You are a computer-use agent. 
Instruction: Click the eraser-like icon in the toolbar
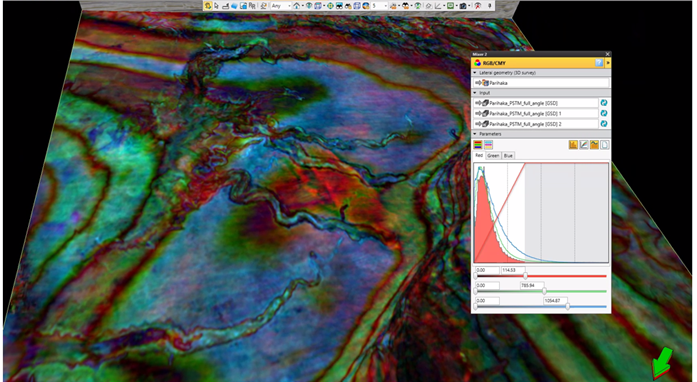pyautogui.click(x=429, y=6)
